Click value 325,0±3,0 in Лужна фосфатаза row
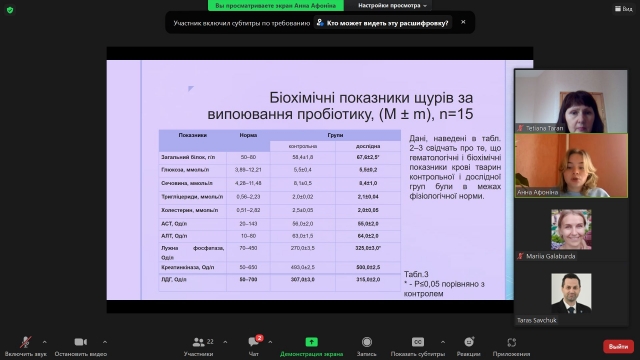640x360 pixels. point(368,248)
